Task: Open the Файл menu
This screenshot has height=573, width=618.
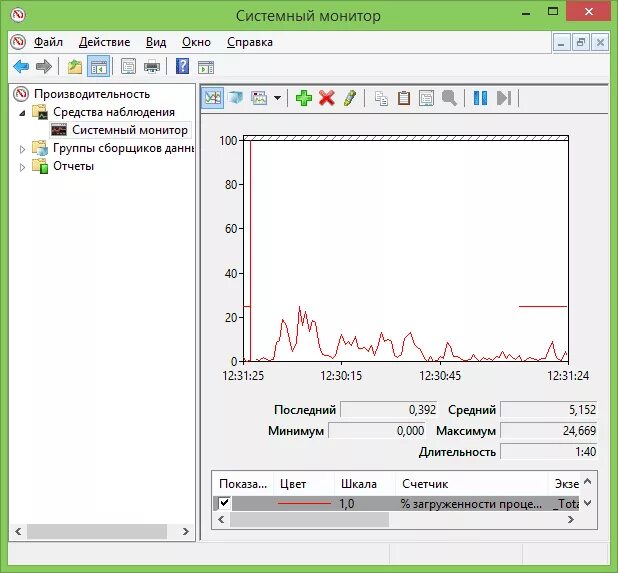Action: point(48,42)
